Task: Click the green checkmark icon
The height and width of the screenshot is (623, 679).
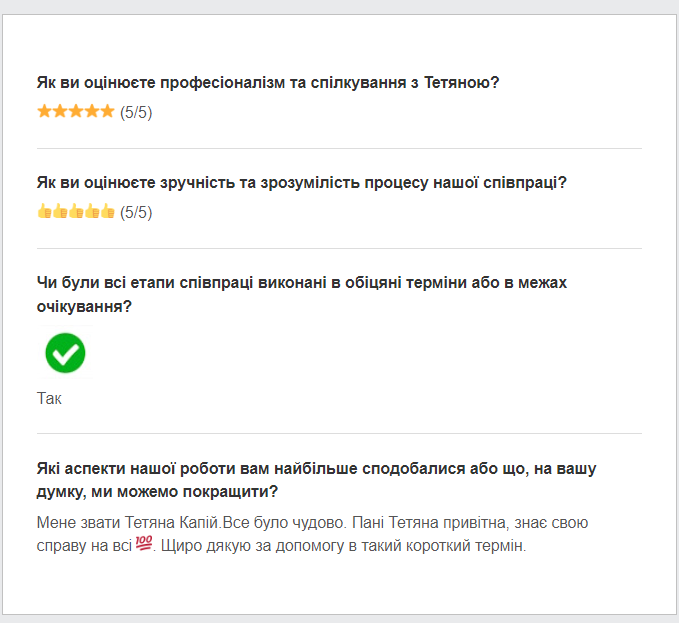Action: pos(65,353)
